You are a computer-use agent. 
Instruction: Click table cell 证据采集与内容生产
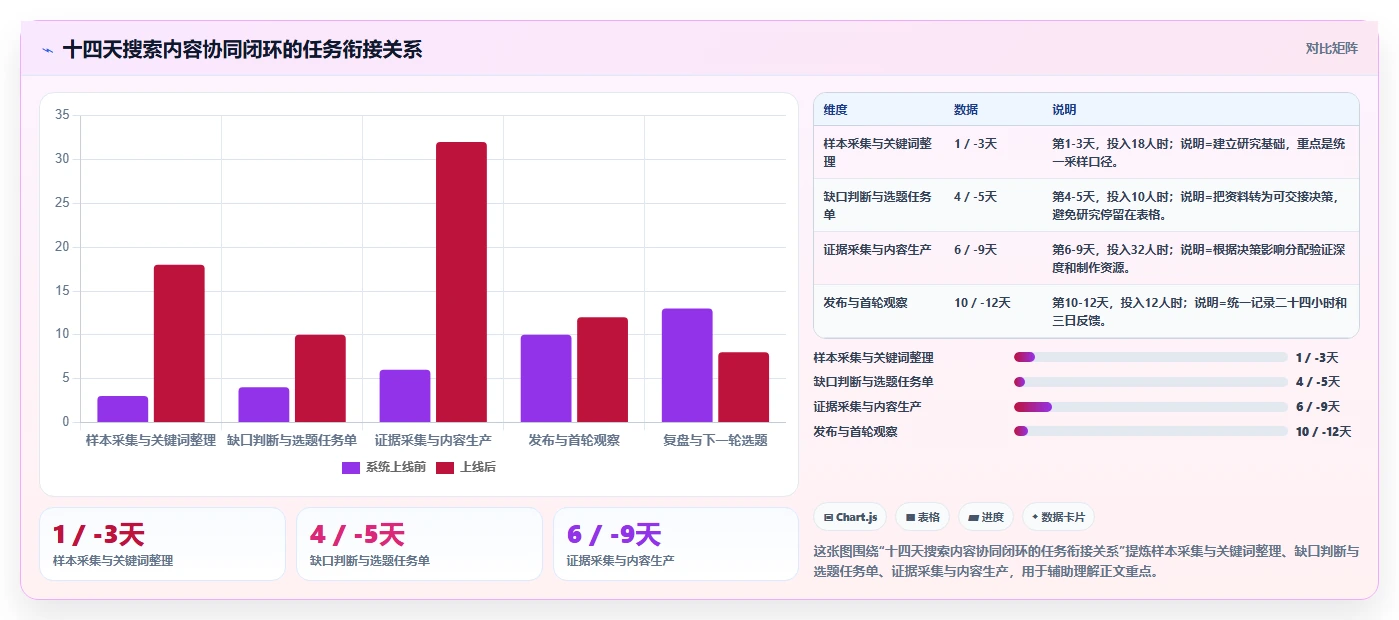click(x=879, y=258)
